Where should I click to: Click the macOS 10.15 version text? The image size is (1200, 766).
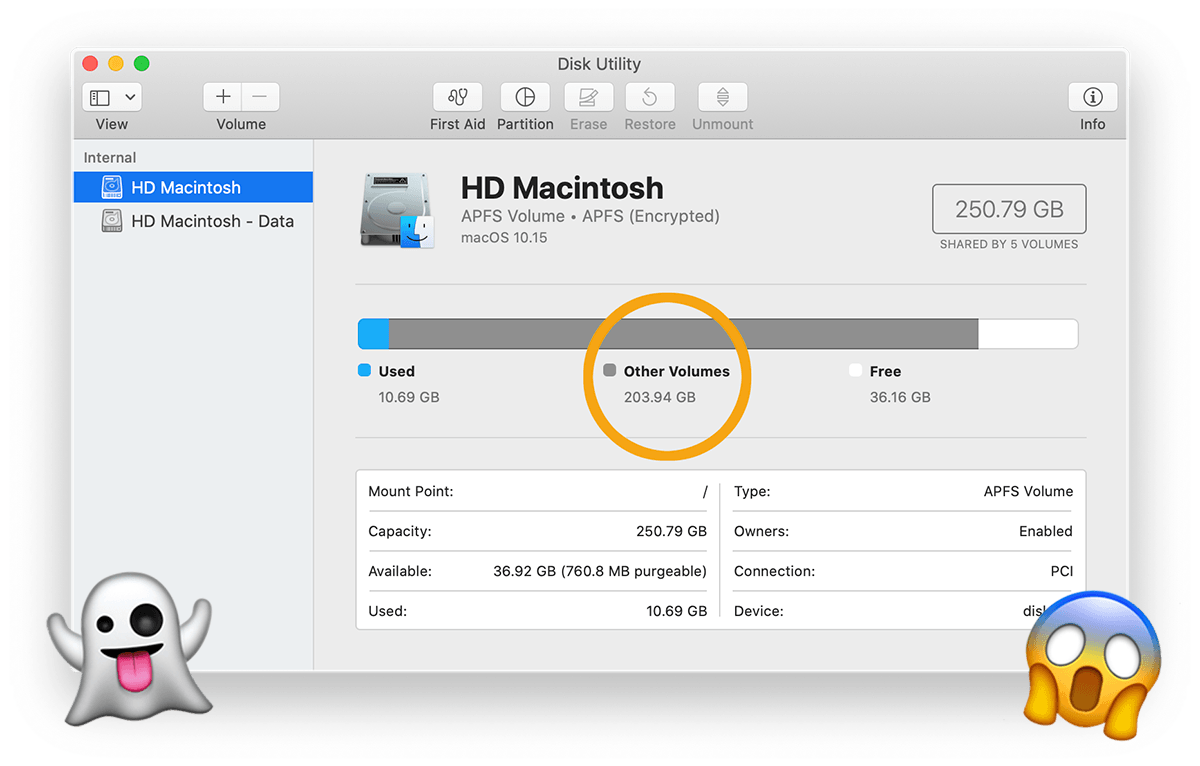[x=504, y=238]
